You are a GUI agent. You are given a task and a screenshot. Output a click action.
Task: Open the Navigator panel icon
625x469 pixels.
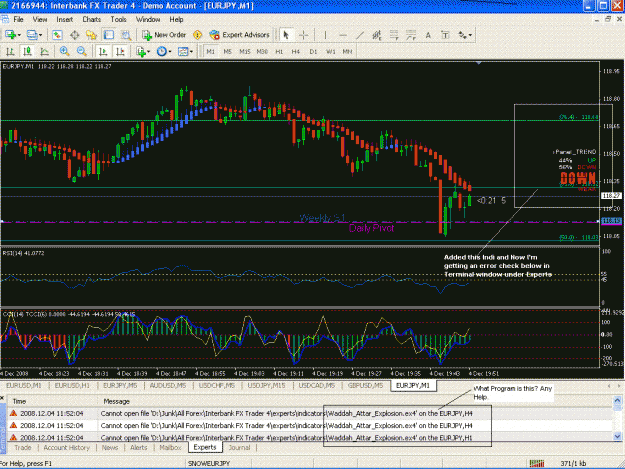click(91, 35)
